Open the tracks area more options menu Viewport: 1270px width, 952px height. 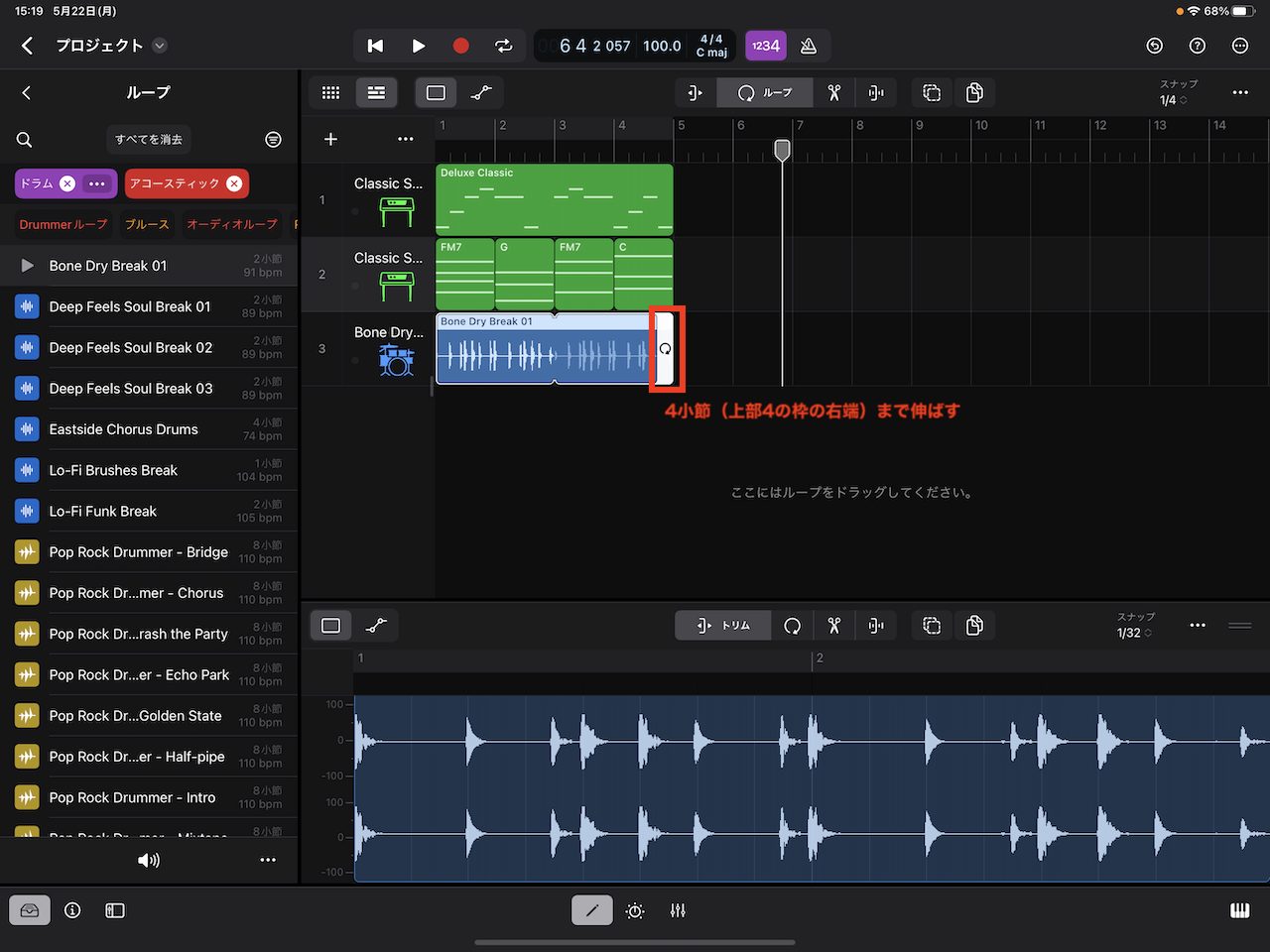point(1240,92)
